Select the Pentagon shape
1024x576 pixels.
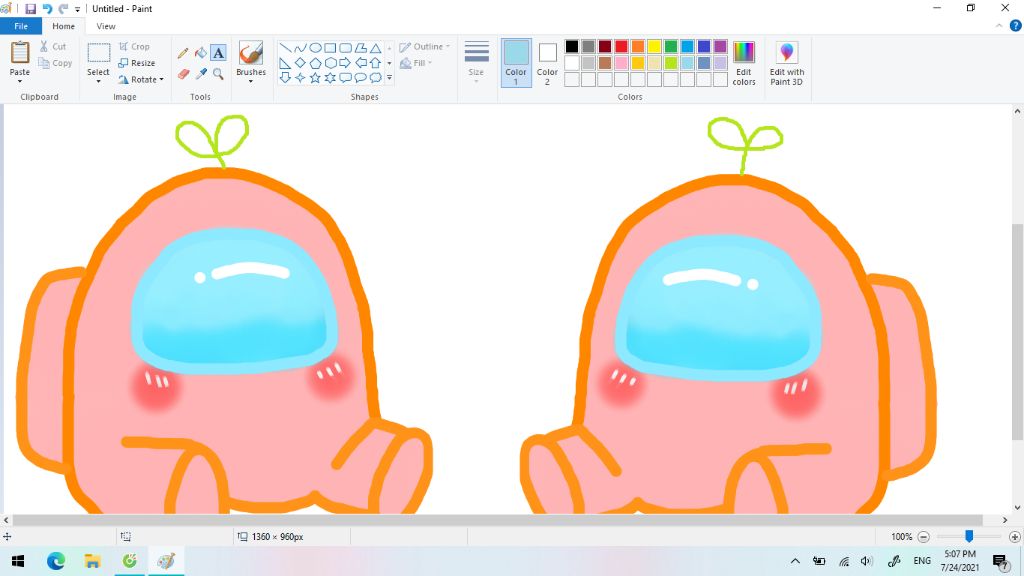315,63
